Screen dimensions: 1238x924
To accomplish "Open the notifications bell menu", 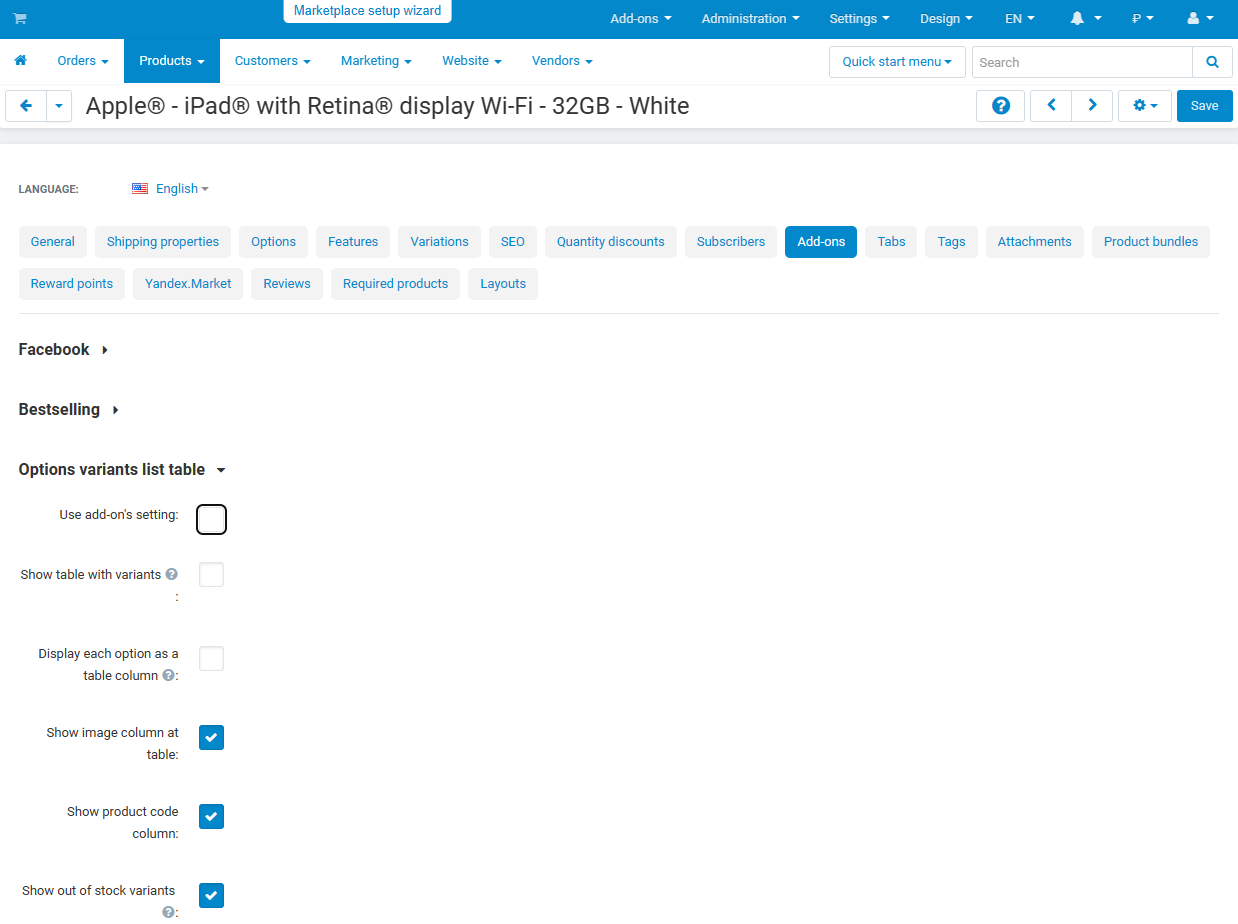I will coord(1085,19).
